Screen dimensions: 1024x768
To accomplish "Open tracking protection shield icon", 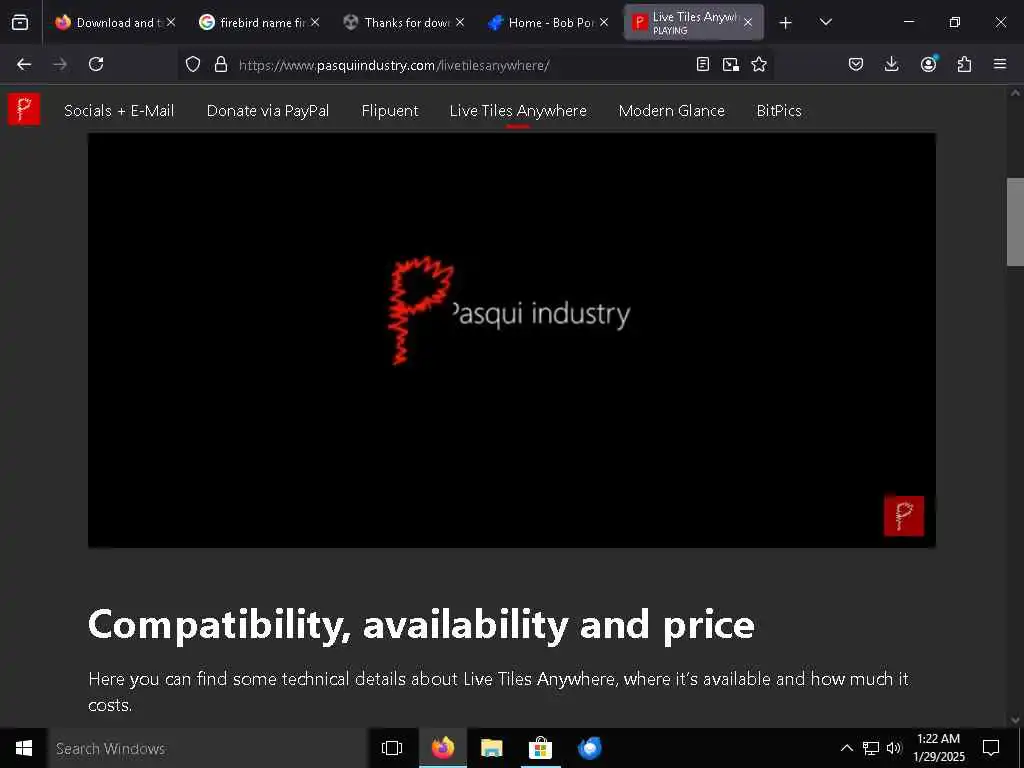I will pos(193,64).
